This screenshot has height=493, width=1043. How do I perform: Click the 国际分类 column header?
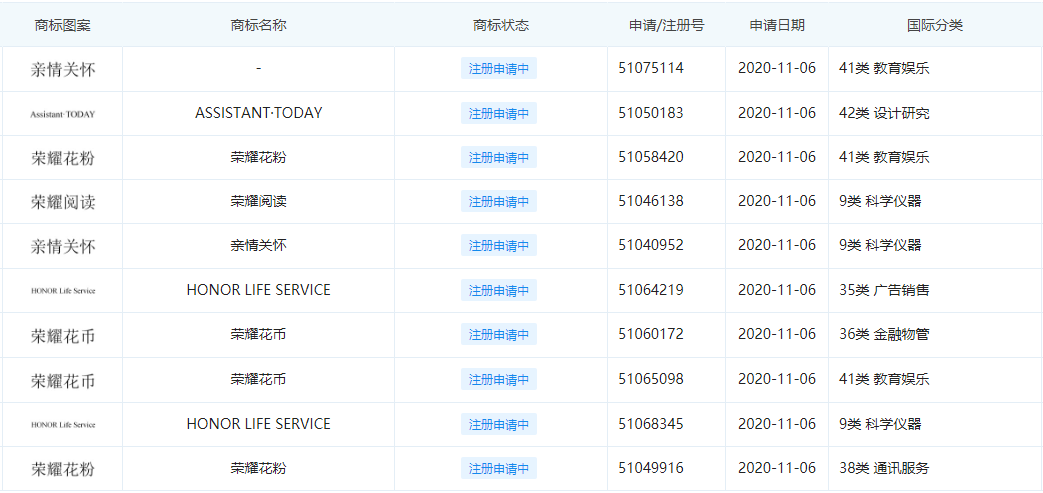coord(935,25)
